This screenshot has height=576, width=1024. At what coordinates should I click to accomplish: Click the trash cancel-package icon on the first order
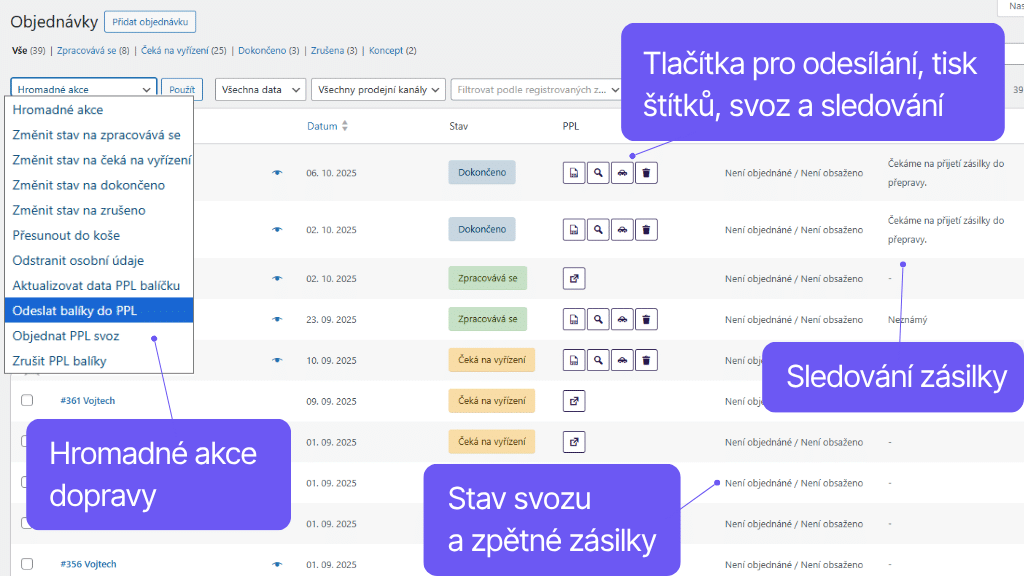click(x=645, y=172)
